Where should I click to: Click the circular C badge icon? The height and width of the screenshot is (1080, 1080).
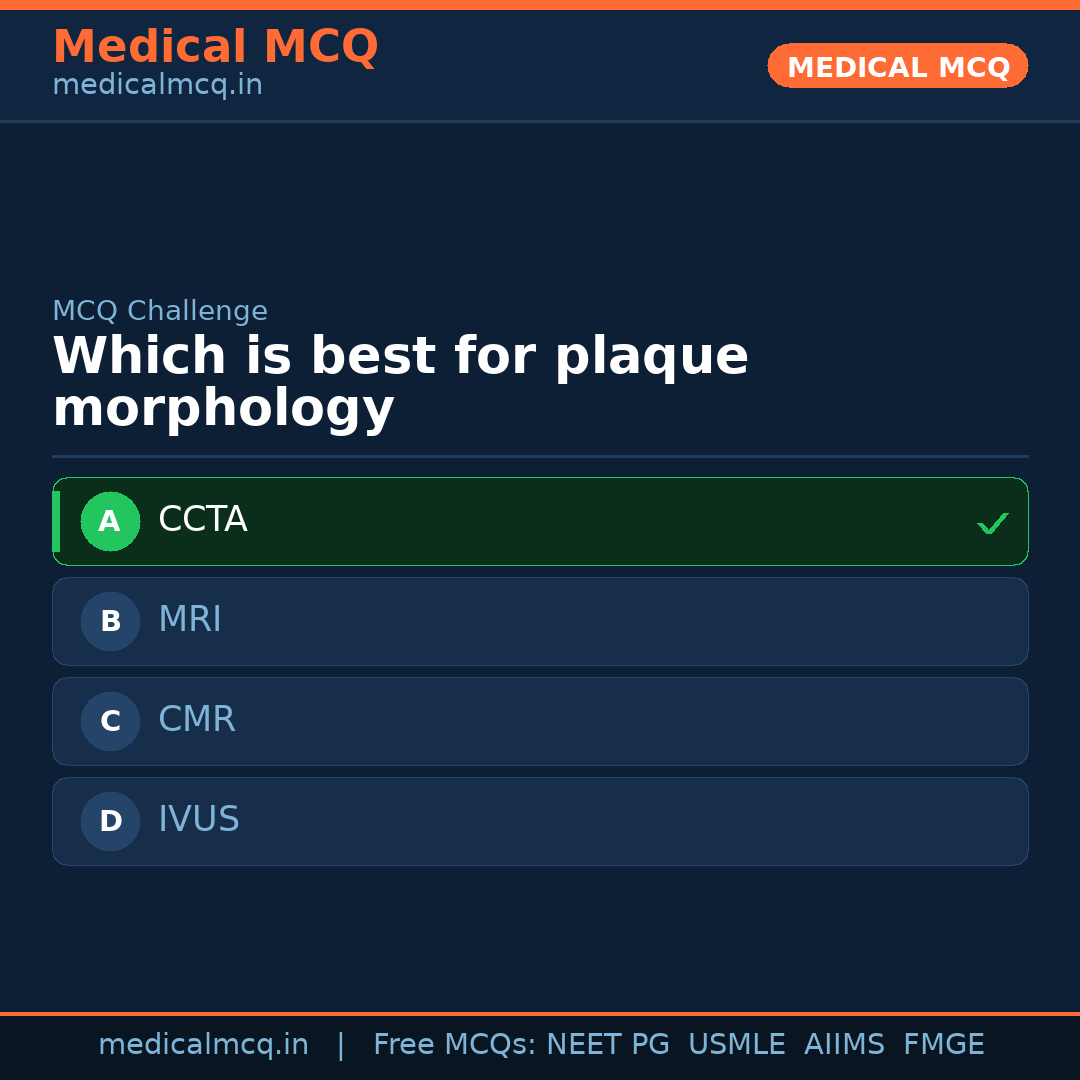(110, 721)
